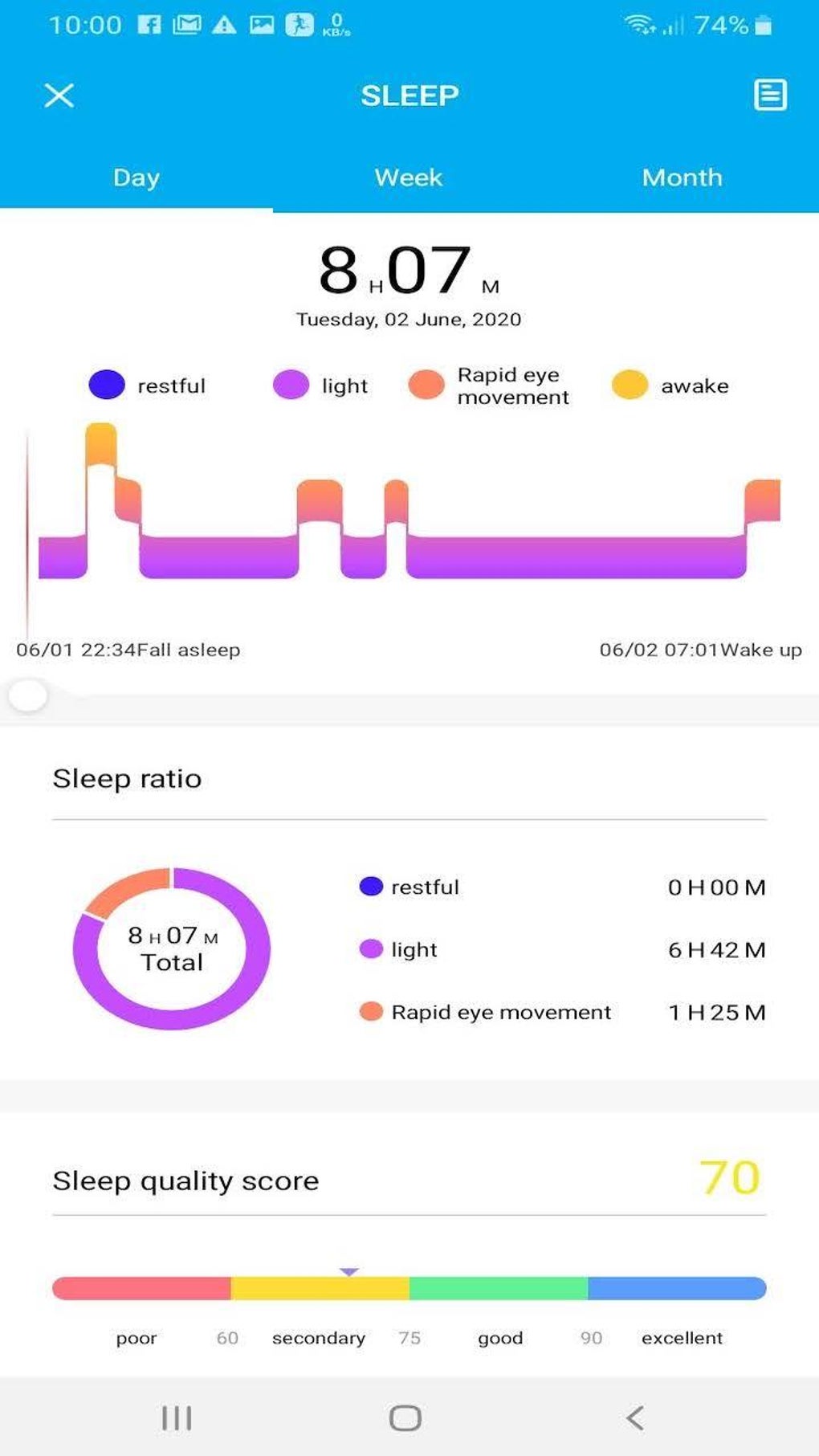
Task: Tap the light purple legend dot above chart
Action: pos(291,385)
